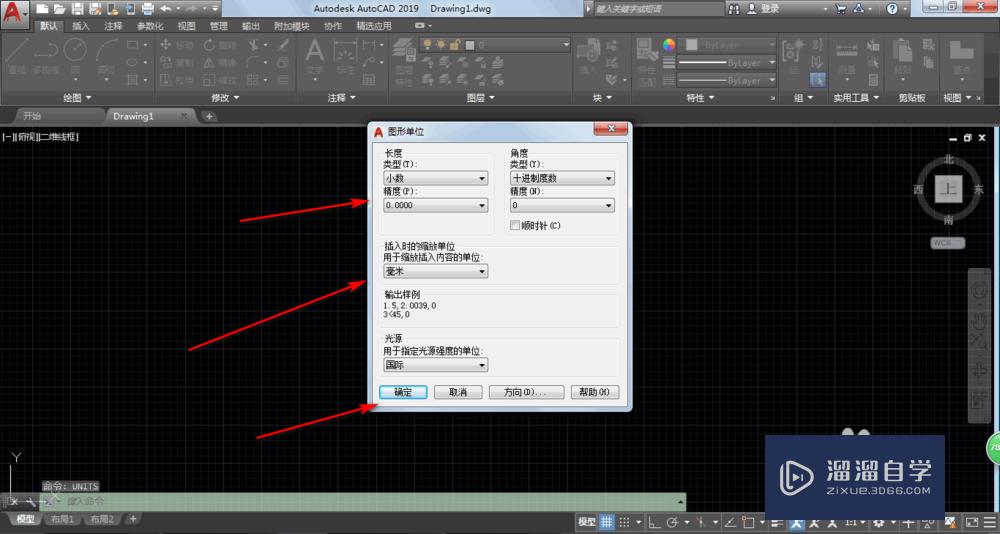Click the Match Properties icon
The width and height of the screenshot is (1000, 534).
647,61
